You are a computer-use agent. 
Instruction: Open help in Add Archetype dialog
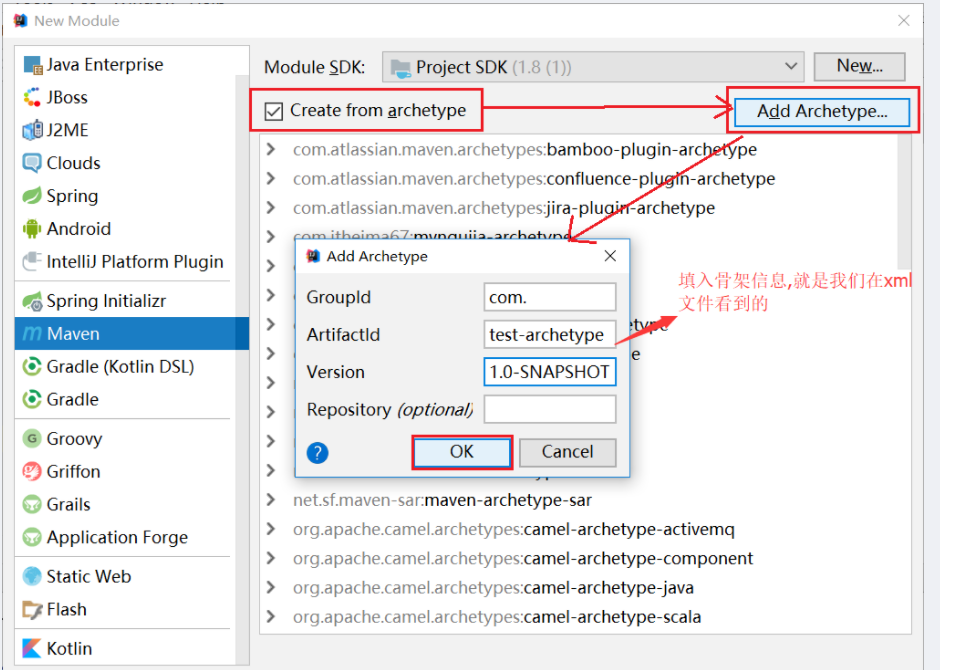(x=318, y=453)
